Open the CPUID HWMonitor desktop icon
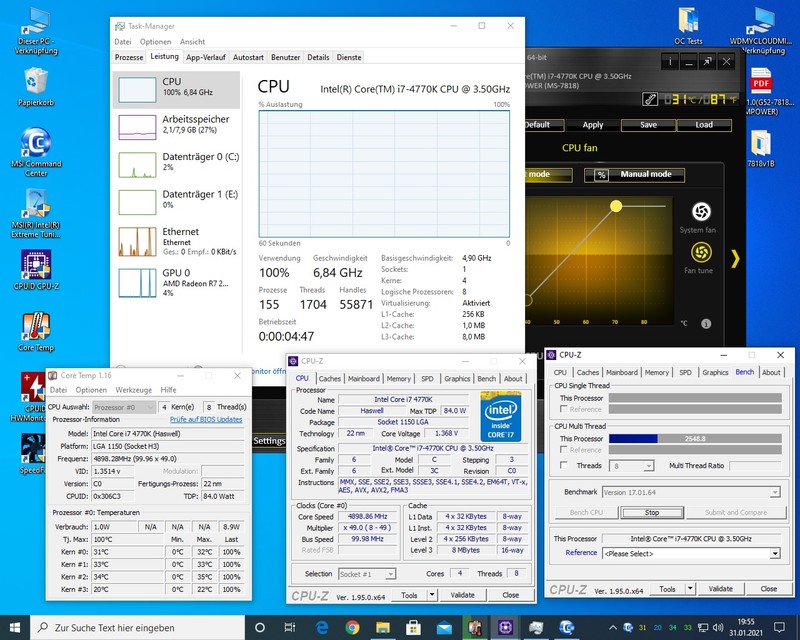This screenshot has width=800, height=640. tap(34, 397)
